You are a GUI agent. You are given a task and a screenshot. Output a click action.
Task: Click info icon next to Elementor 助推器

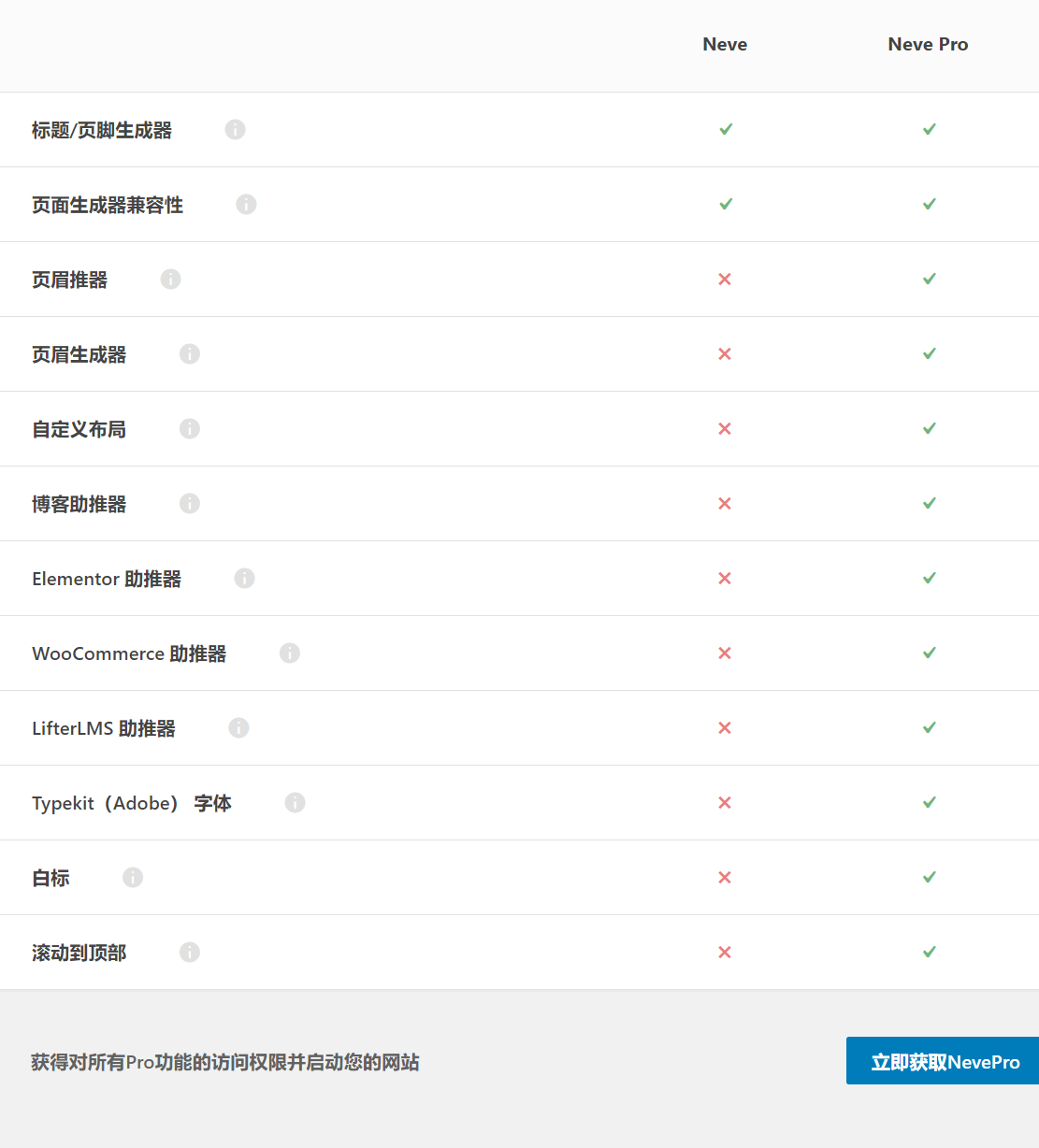coord(244,578)
